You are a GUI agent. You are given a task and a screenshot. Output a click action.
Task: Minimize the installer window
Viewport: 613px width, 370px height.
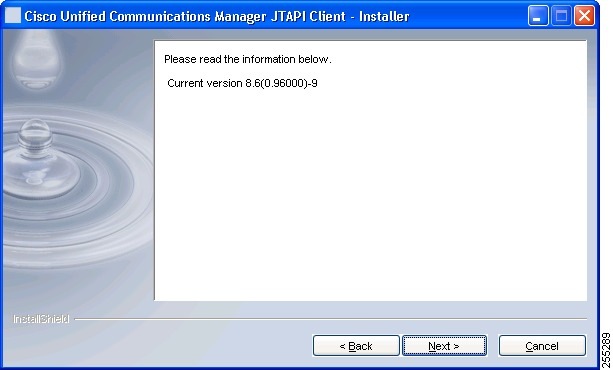pyautogui.click(x=538, y=16)
